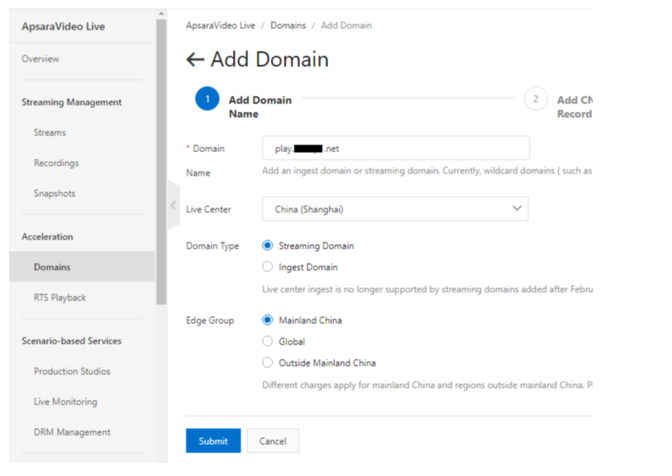Collapse the sidebar with the chevron handle
The image size is (672, 476).
tap(172, 205)
